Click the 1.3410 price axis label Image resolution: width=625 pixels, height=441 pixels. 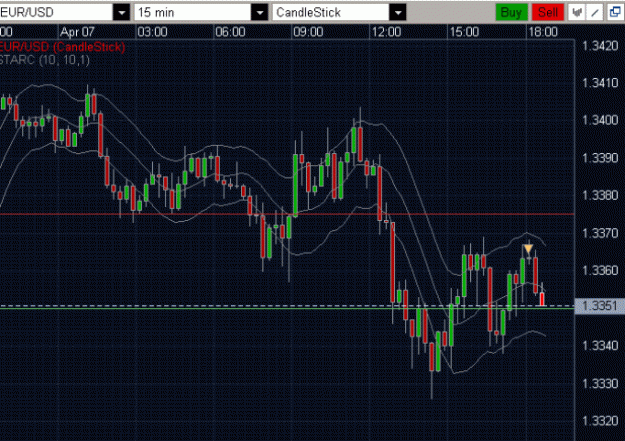(600, 83)
